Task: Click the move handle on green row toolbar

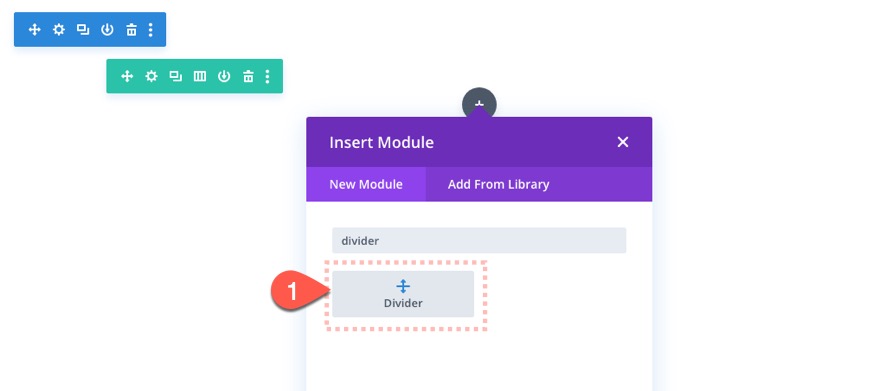Action: 127,76
